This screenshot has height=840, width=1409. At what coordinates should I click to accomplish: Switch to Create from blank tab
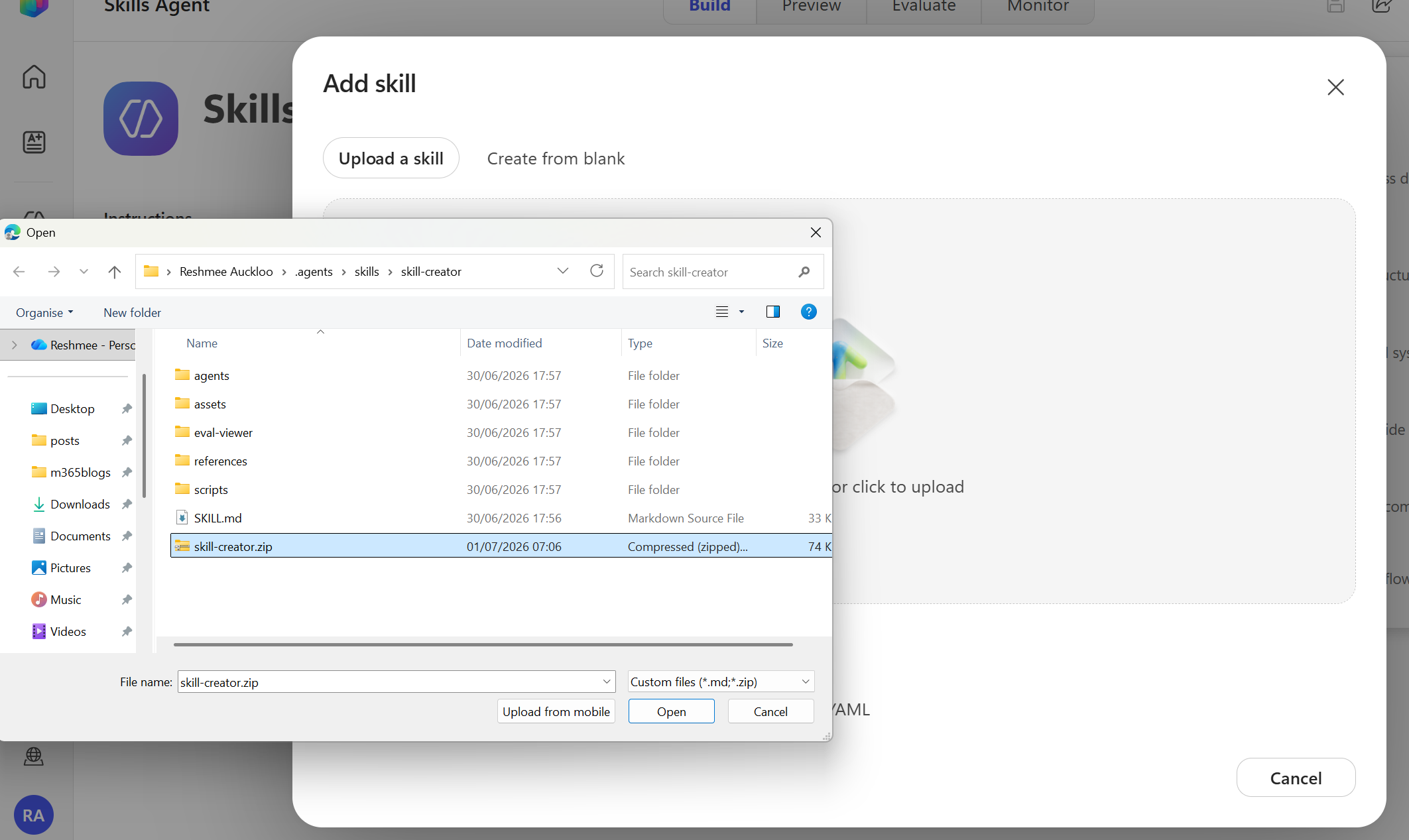(556, 158)
